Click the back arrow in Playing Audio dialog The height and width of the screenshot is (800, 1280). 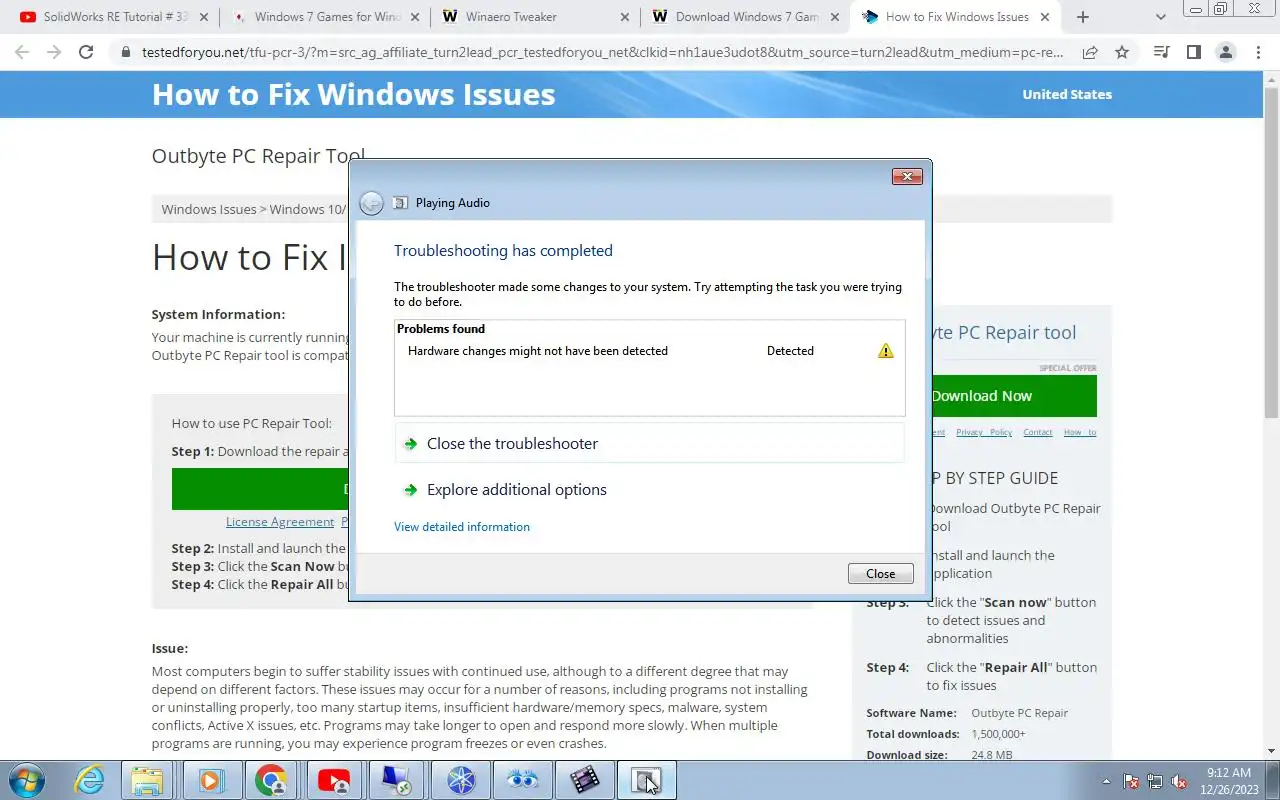371,203
